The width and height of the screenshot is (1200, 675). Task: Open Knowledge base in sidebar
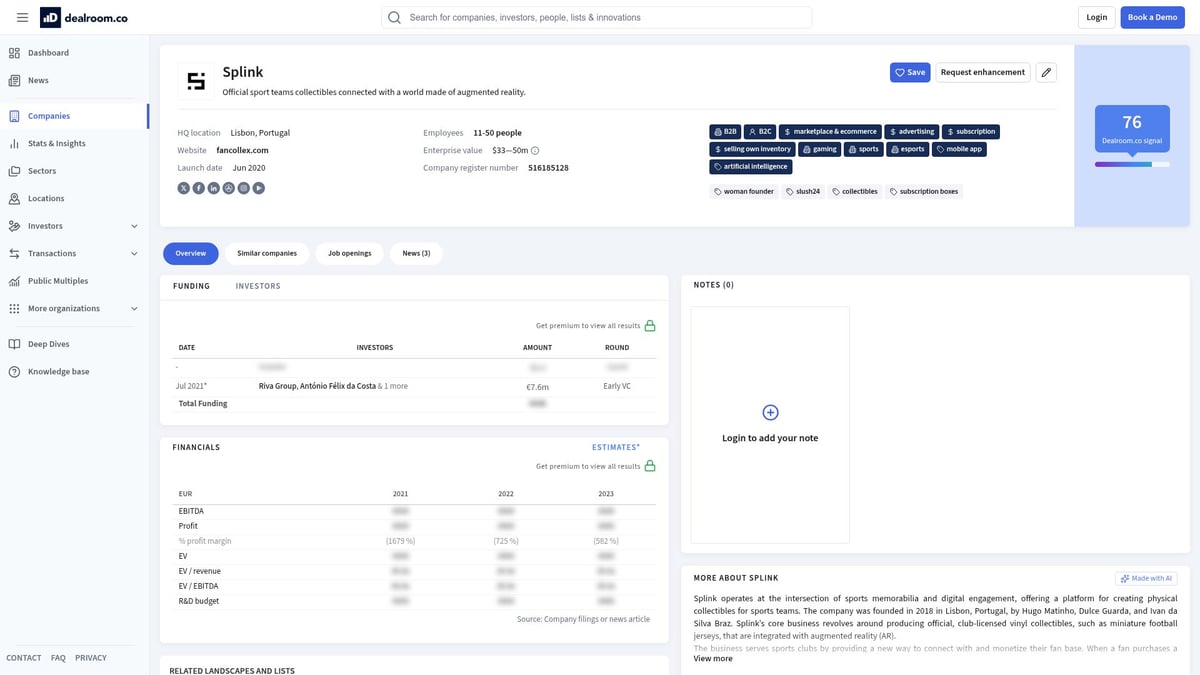click(x=58, y=371)
